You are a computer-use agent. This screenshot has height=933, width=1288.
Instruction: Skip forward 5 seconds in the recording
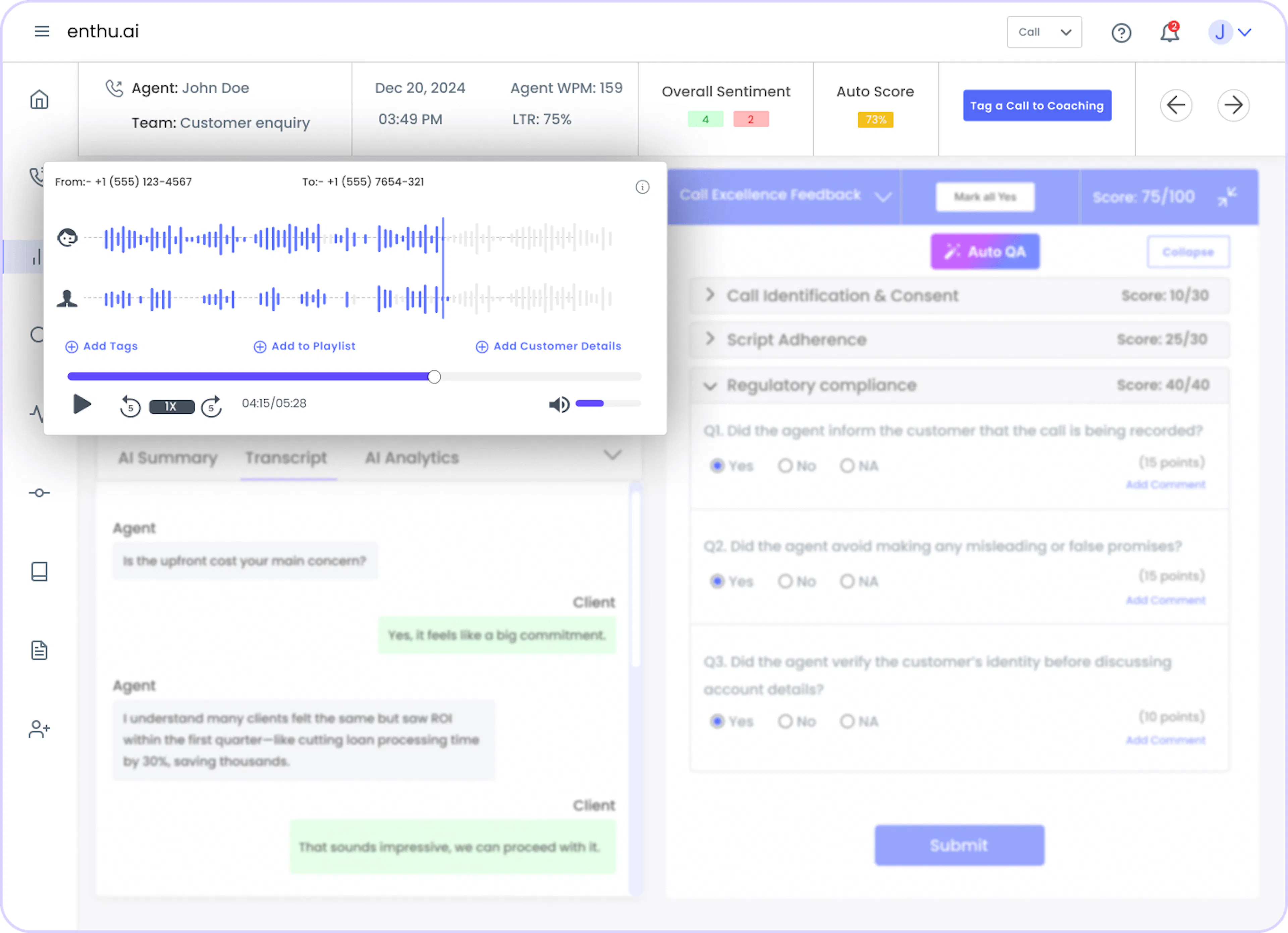click(211, 406)
